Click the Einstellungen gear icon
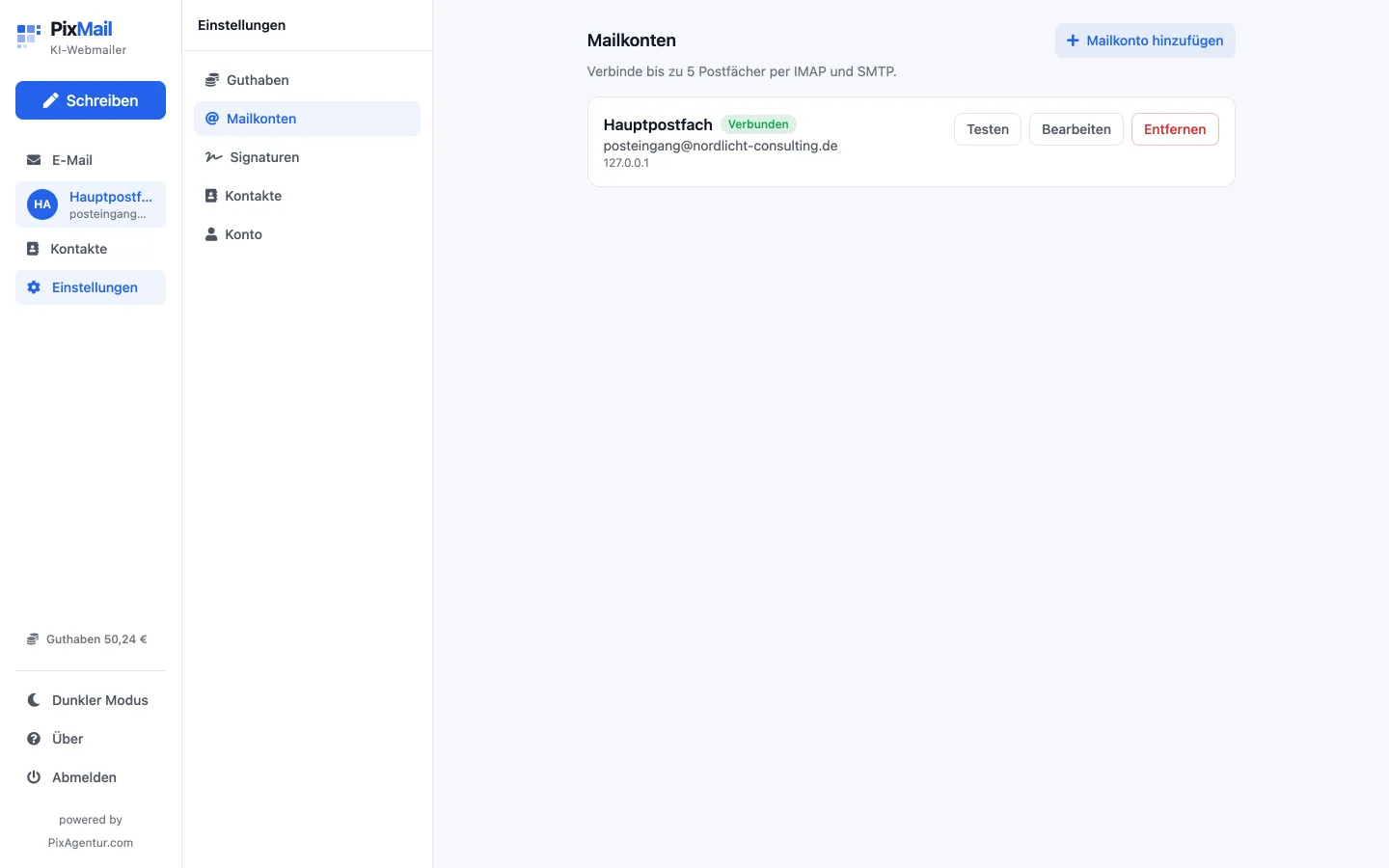Viewport: 1389px width, 868px height. 34,287
